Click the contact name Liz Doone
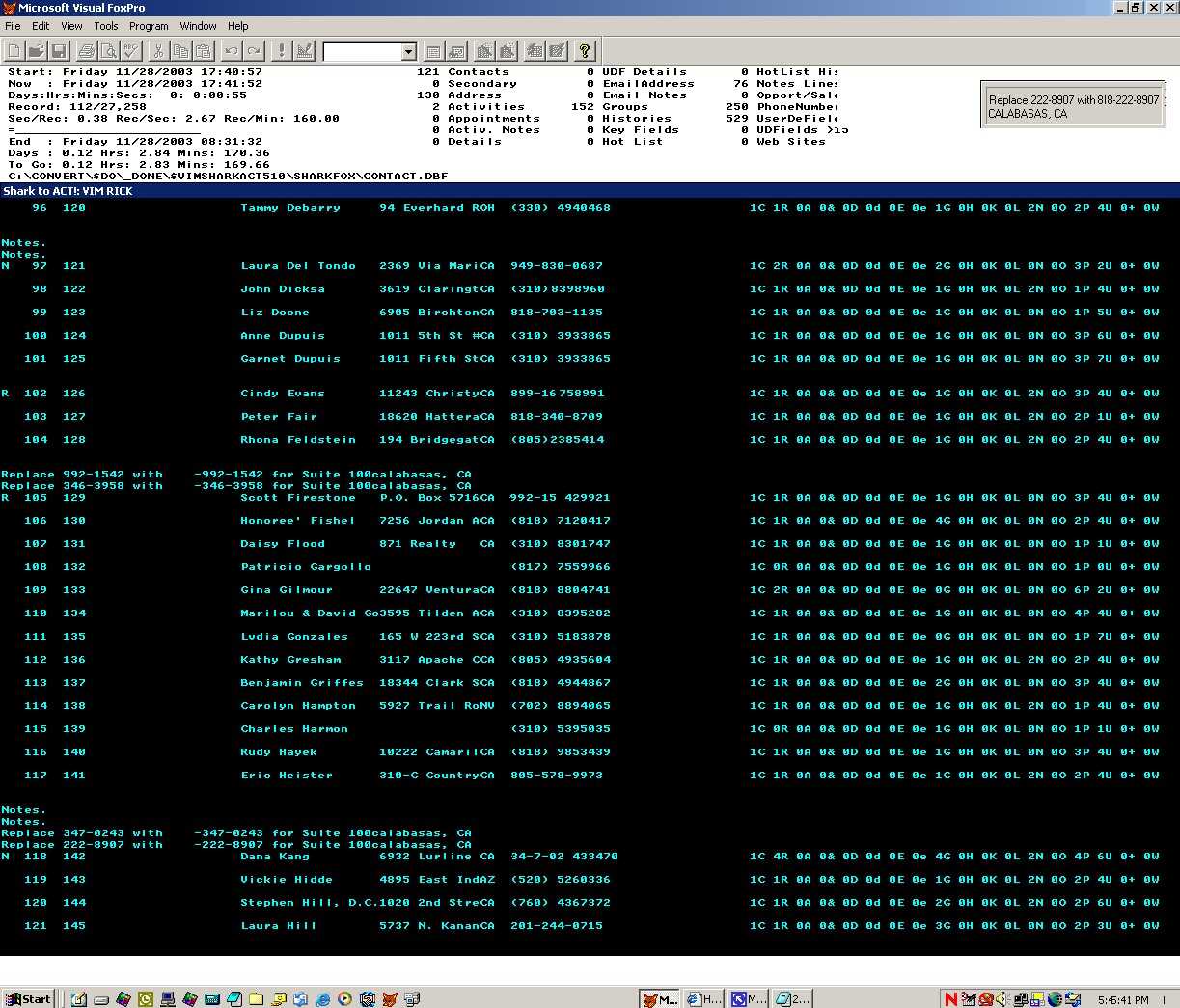Viewport: 1180px width, 1008px height. point(275,313)
